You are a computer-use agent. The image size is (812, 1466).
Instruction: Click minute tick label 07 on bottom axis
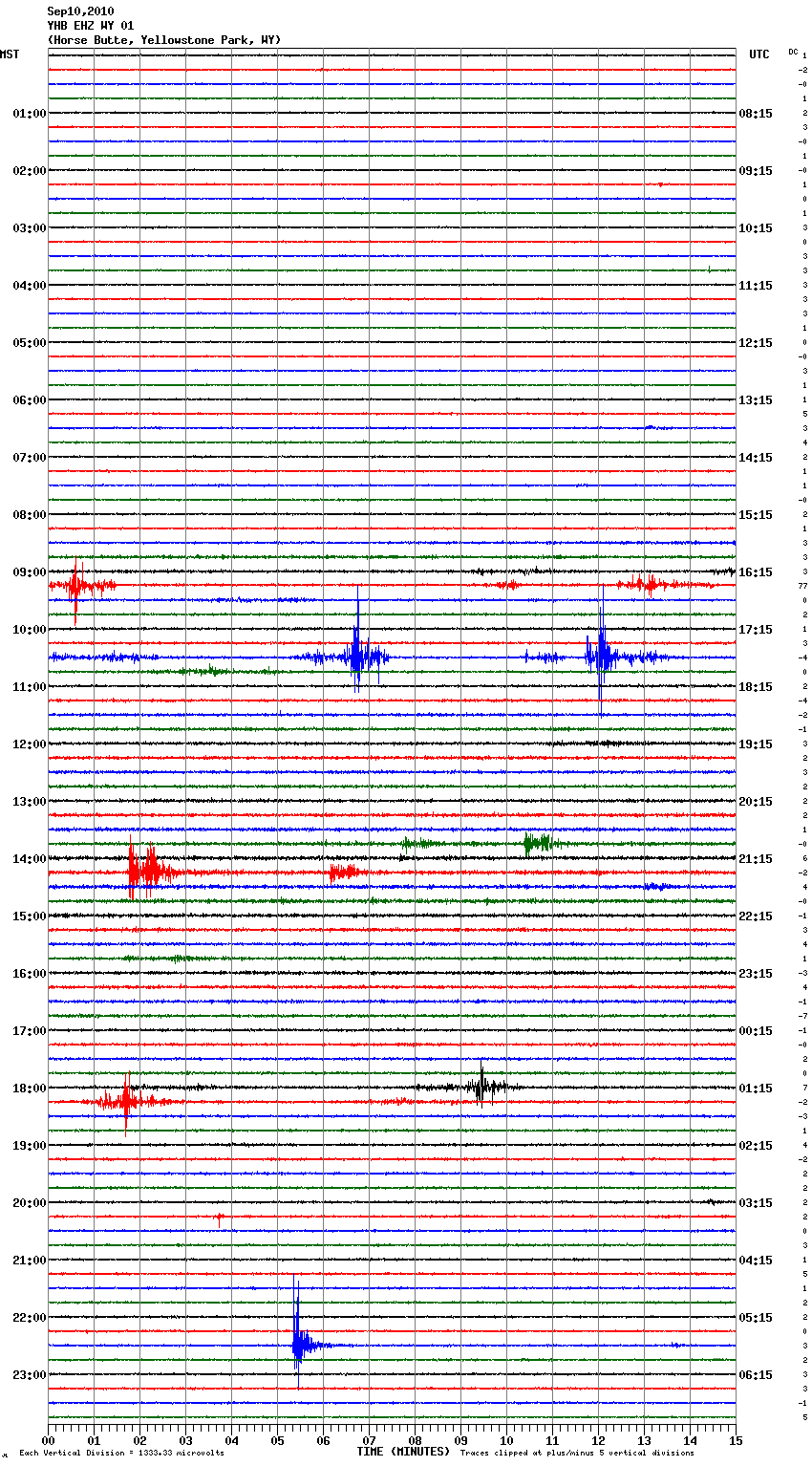pos(369,1440)
